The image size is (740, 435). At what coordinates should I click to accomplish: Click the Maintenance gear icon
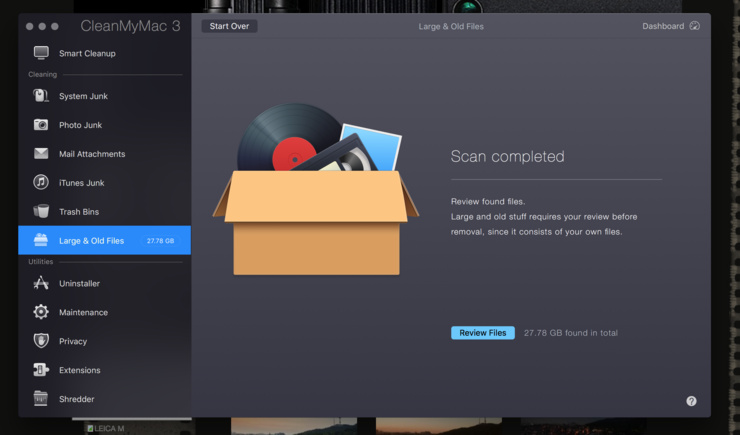pyautogui.click(x=41, y=312)
